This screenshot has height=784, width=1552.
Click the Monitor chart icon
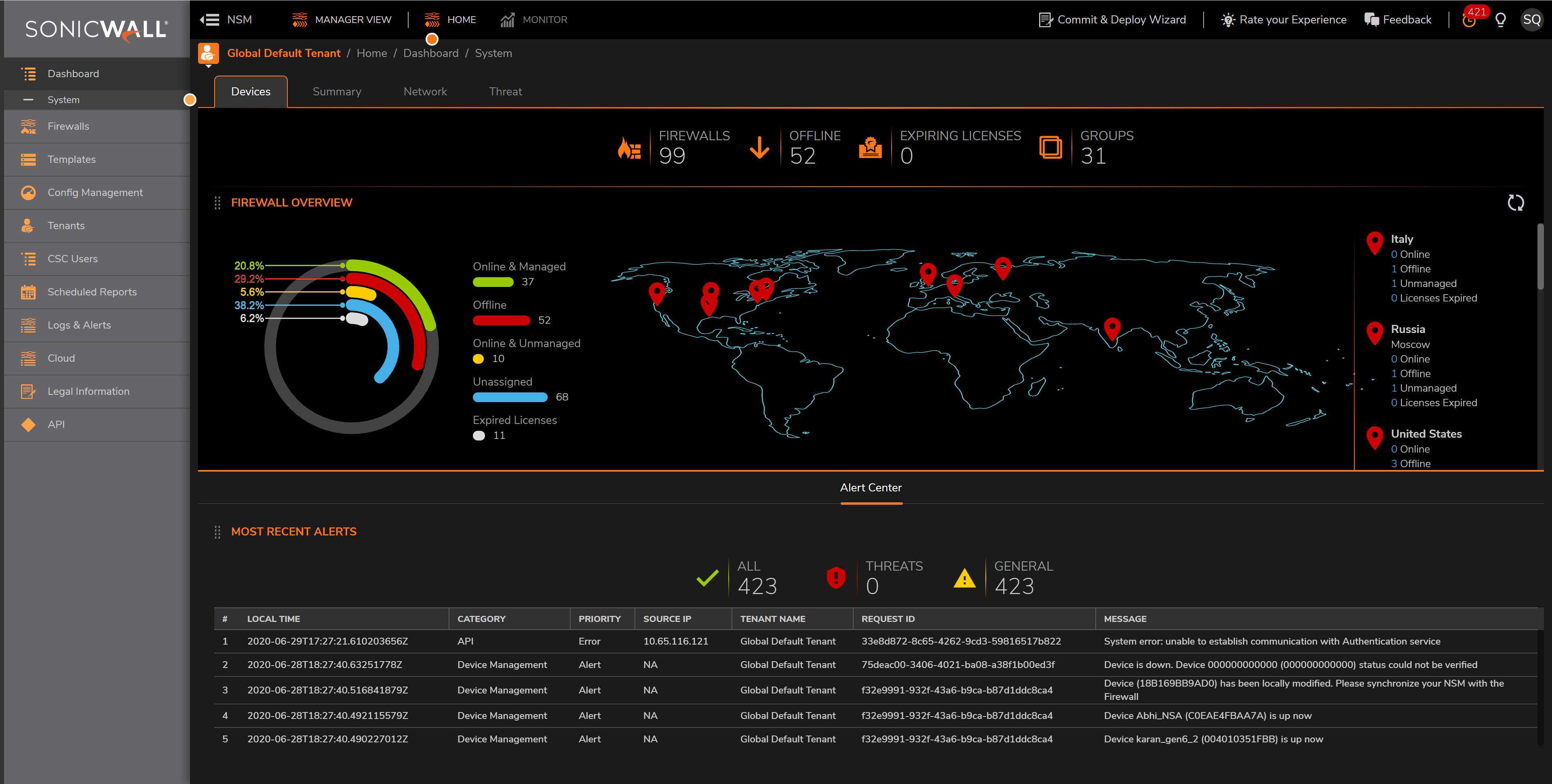coord(507,20)
